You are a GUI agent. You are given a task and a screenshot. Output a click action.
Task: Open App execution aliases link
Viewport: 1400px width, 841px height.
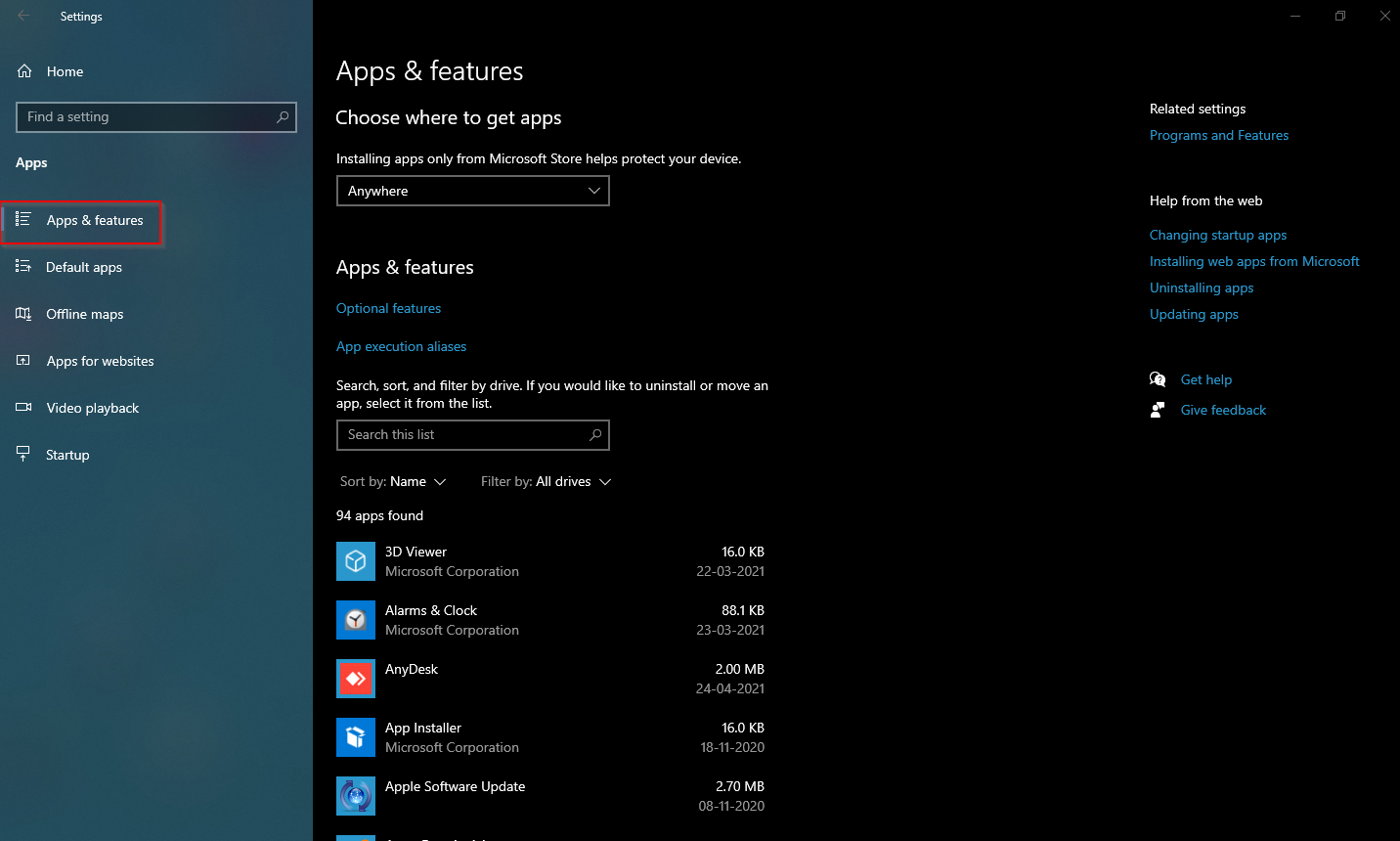401,346
